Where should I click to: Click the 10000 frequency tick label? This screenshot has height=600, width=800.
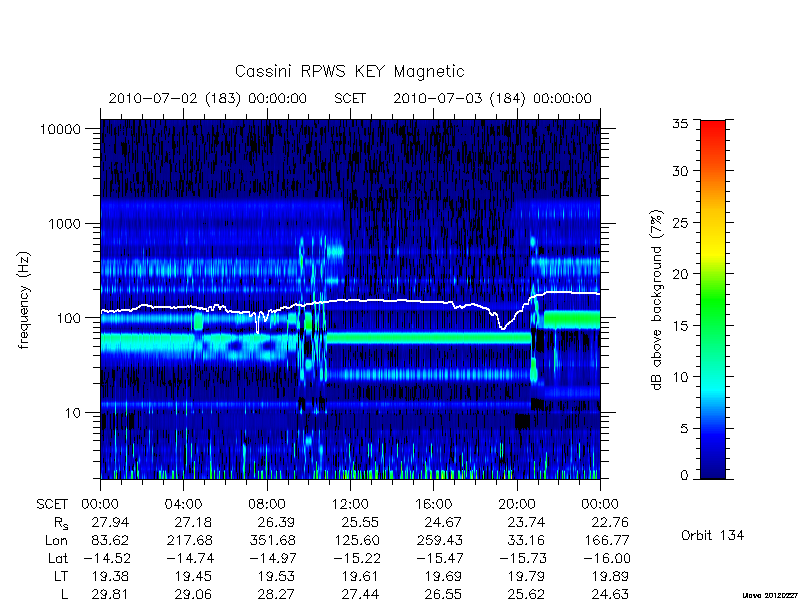61,130
